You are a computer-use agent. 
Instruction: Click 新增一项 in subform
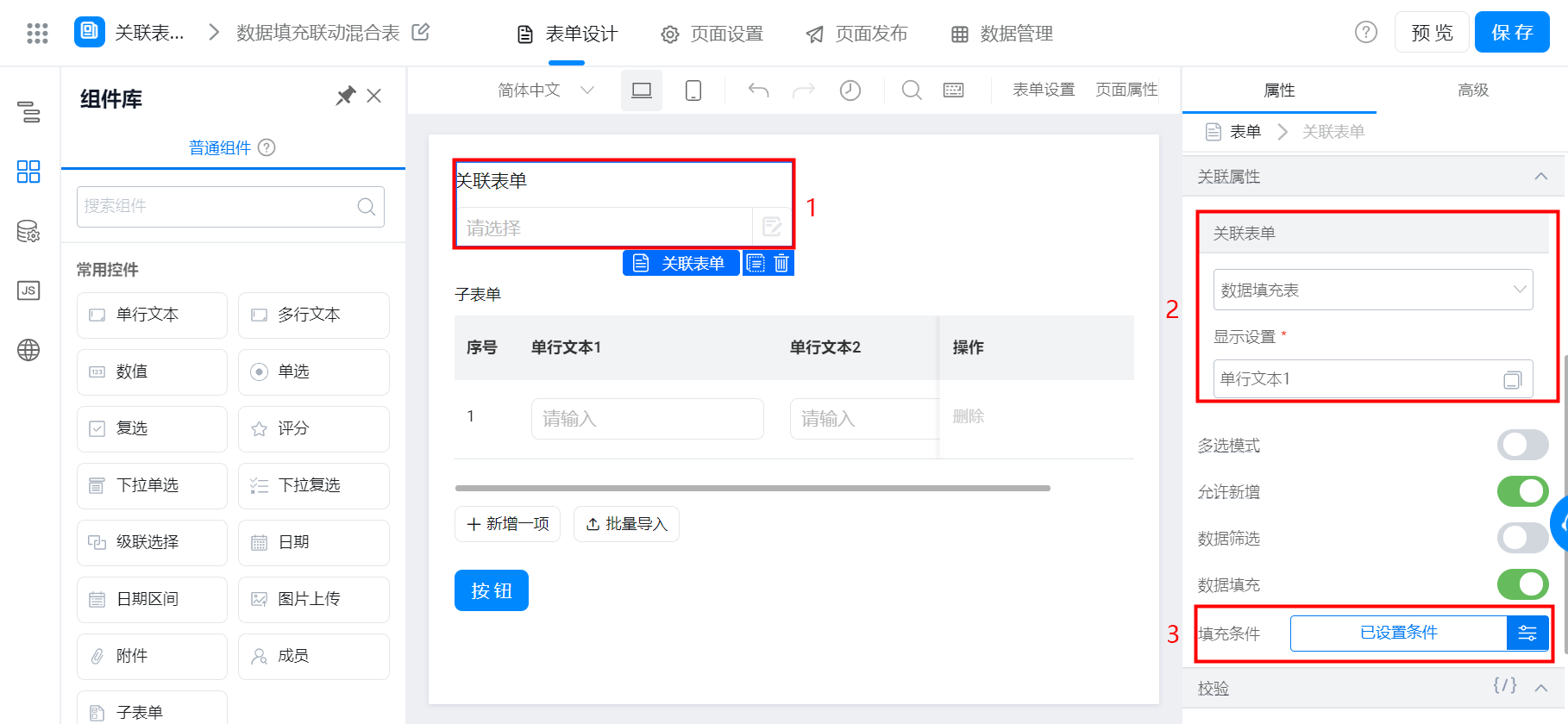[508, 524]
